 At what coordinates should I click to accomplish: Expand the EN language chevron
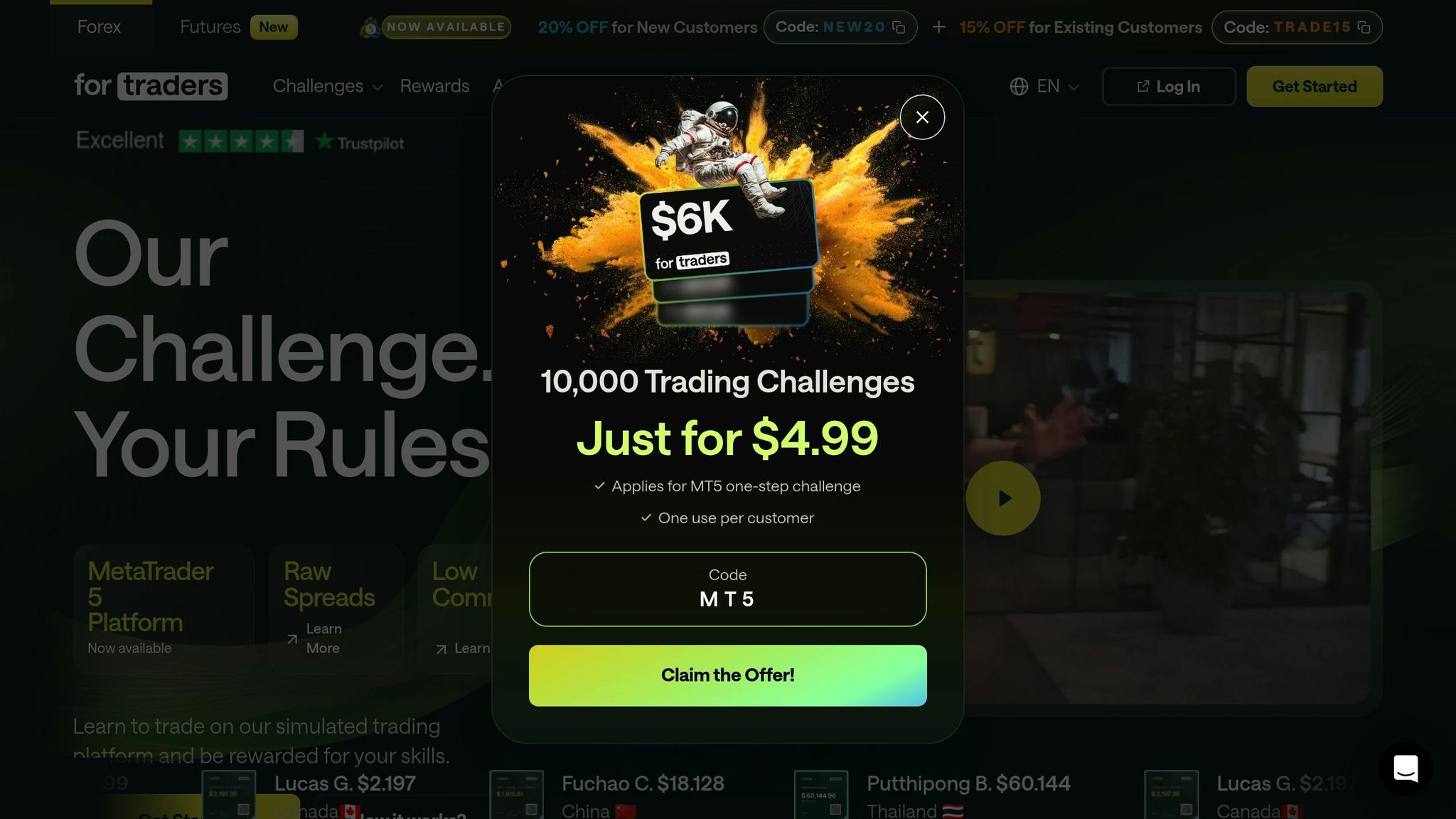coord(1074,87)
